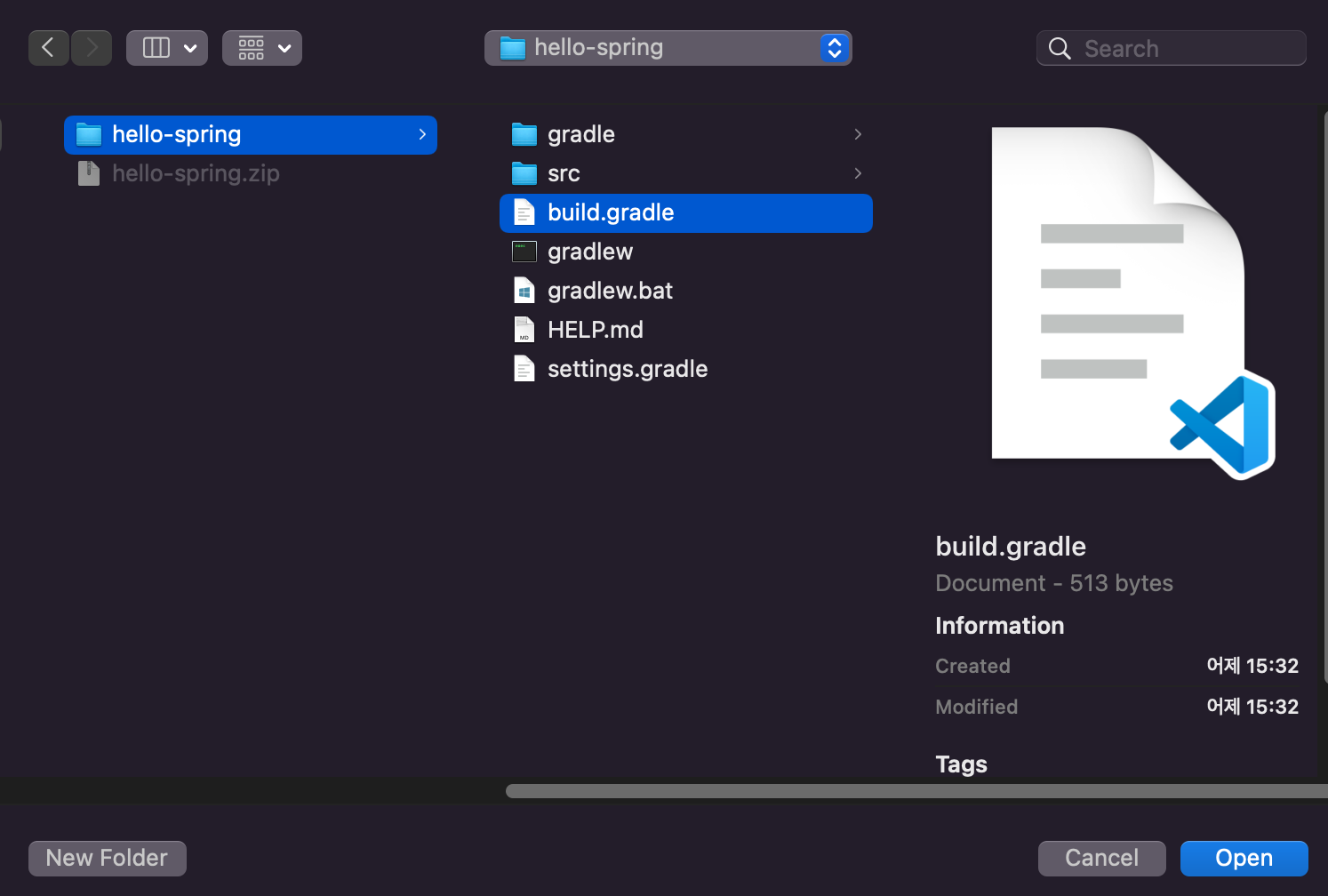The height and width of the screenshot is (896, 1328).
Task: Open the grouping options chevron
Action: tap(284, 48)
